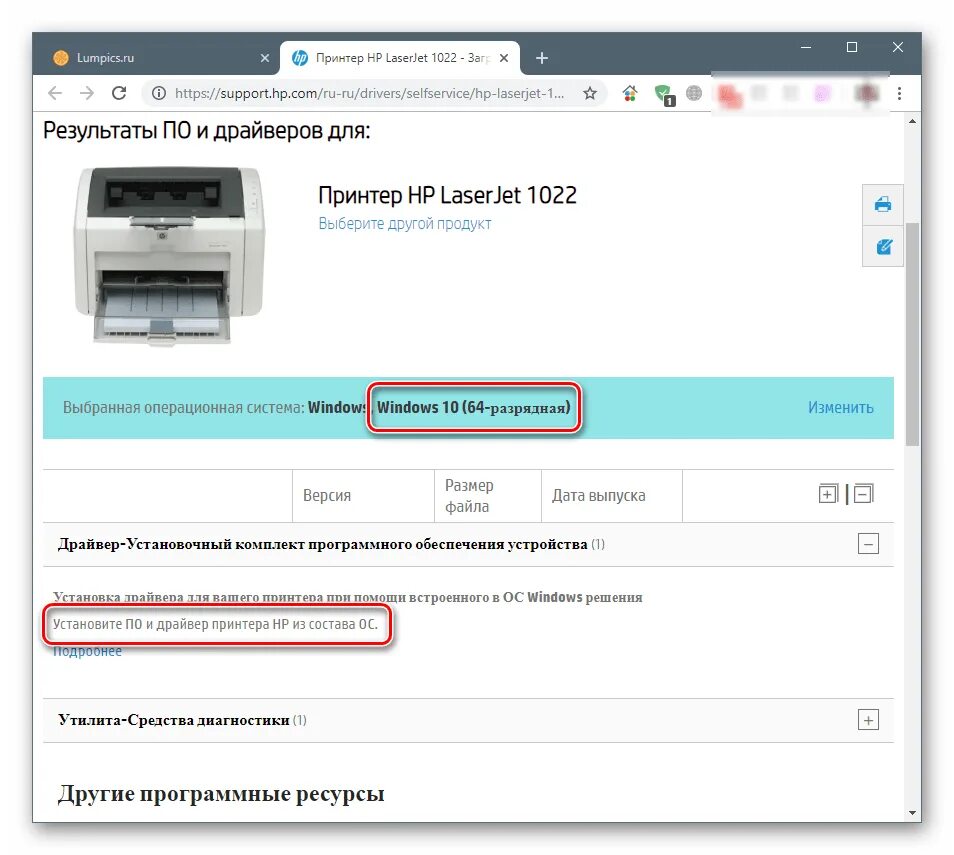The height and width of the screenshot is (855, 954).
Task: Reload the page with the refresh icon
Action: click(x=119, y=93)
